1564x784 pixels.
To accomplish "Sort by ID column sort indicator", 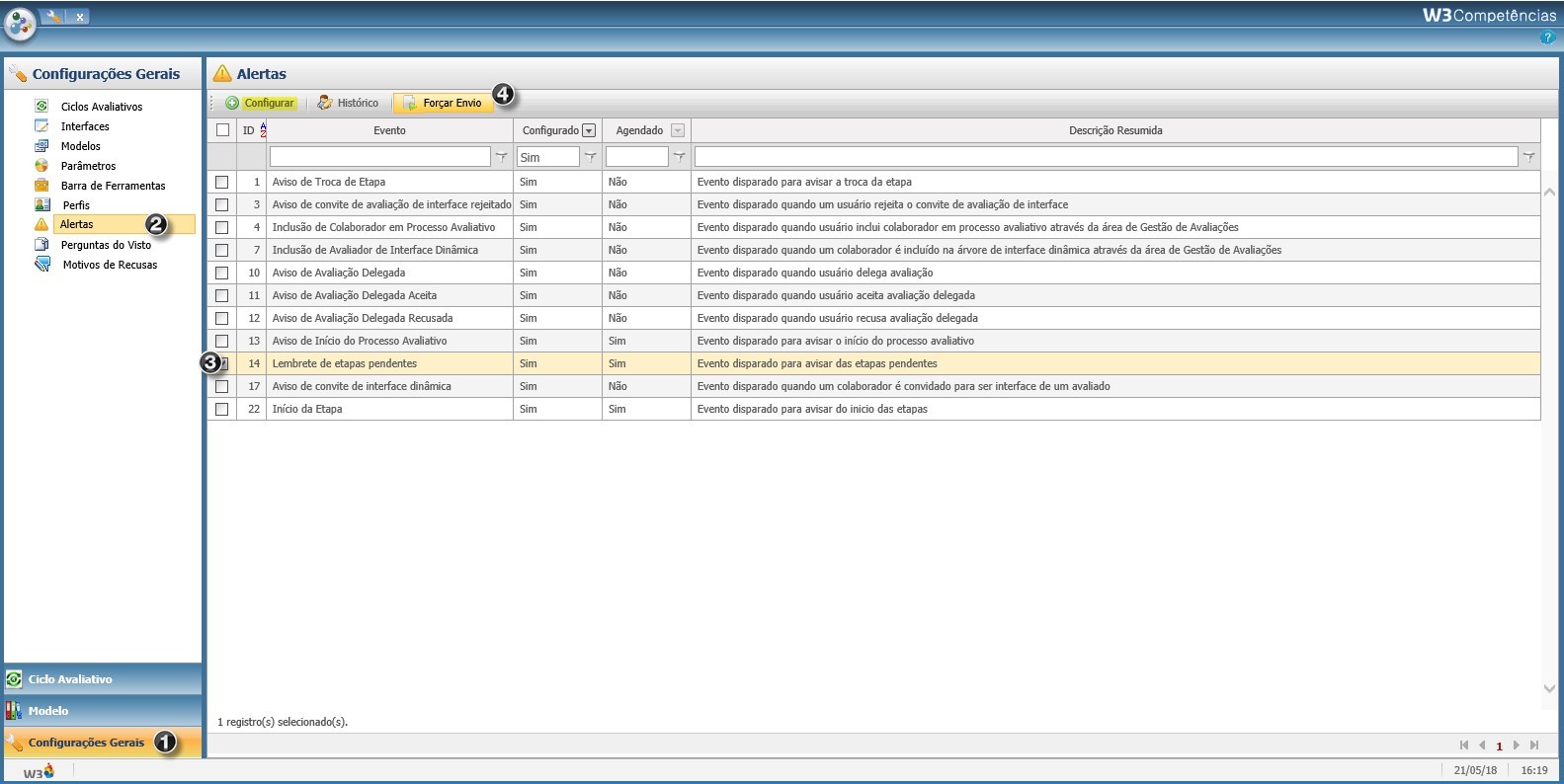I will tap(263, 130).
